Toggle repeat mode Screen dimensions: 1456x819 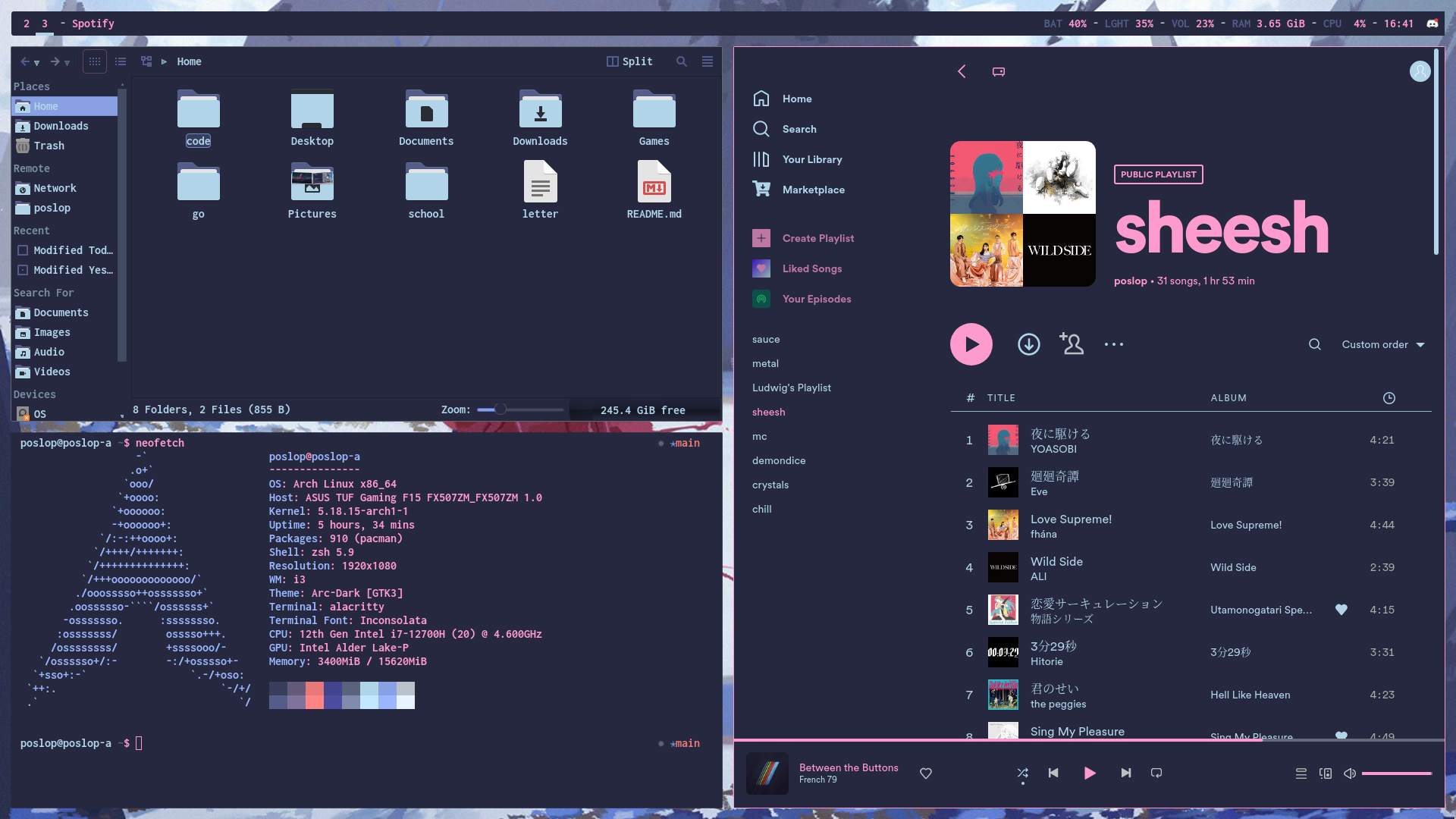(1156, 773)
